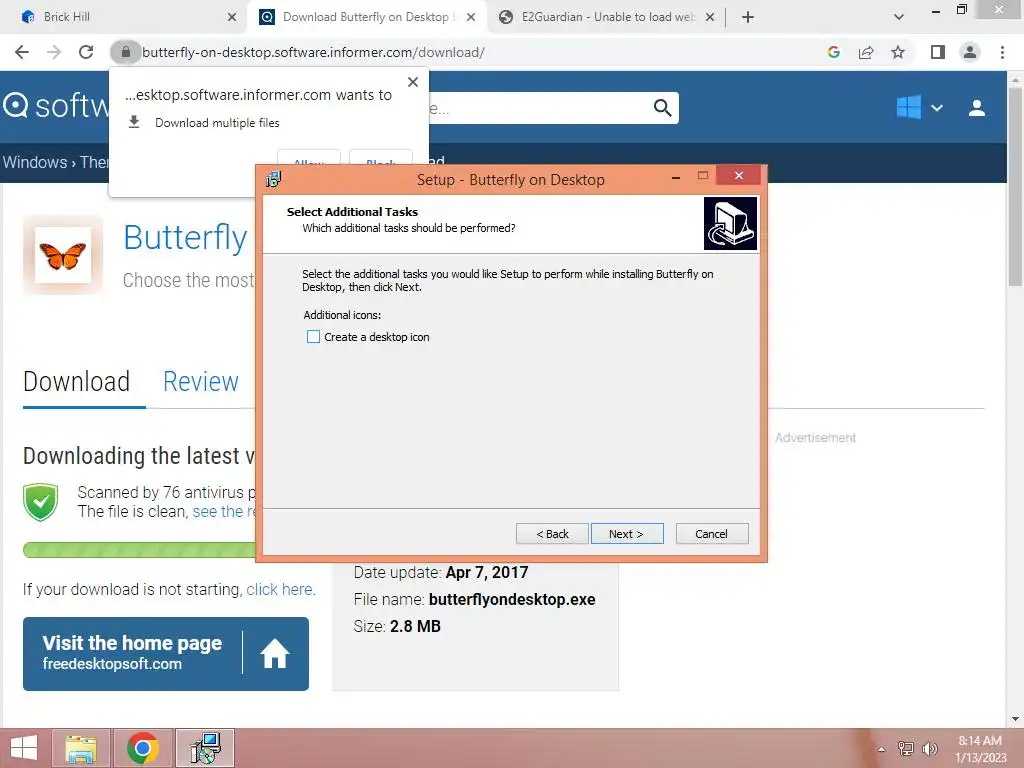Click the network tray icon
This screenshot has height=768, width=1024.
tap(906, 749)
